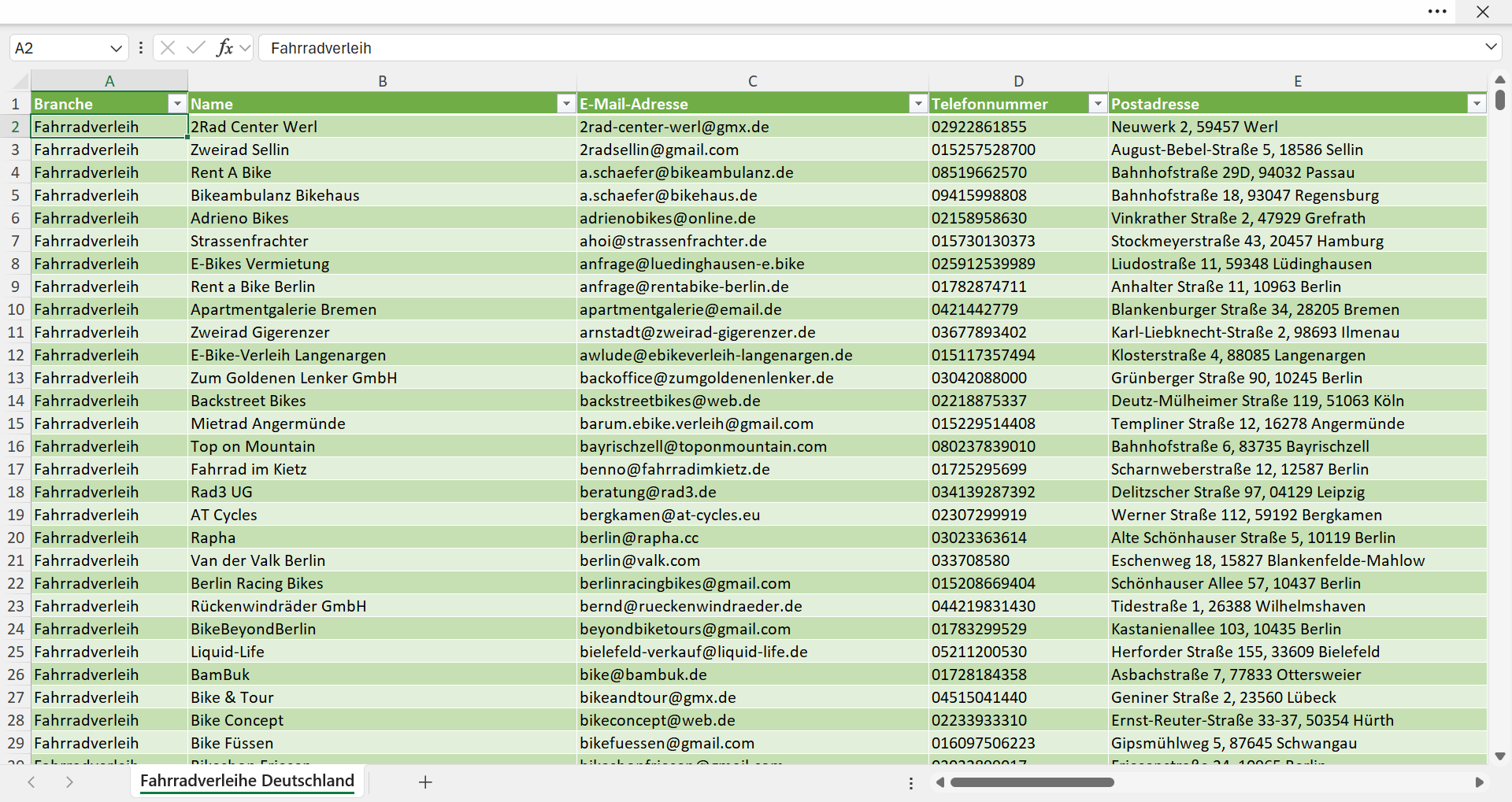Close the spreadsheet window
The image size is (1512, 802).
(1483, 12)
